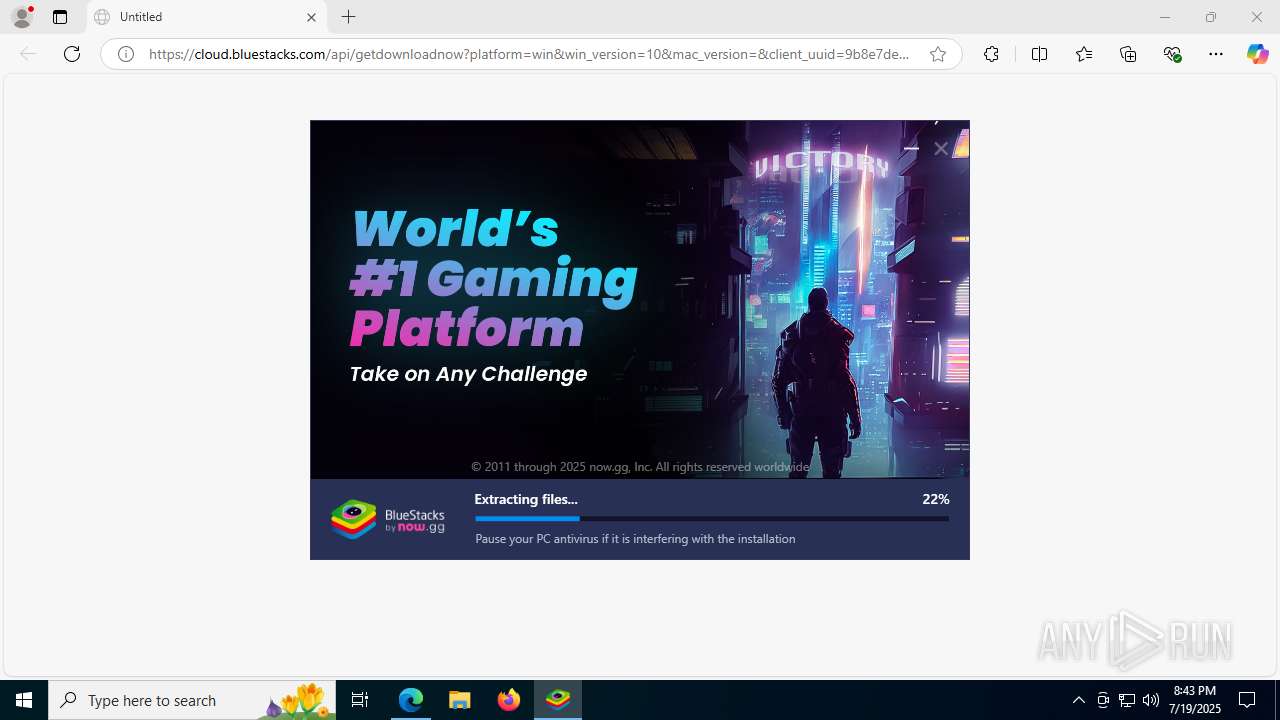The image size is (1280, 720).
Task: Click the taskbar search box
Action: 192,700
